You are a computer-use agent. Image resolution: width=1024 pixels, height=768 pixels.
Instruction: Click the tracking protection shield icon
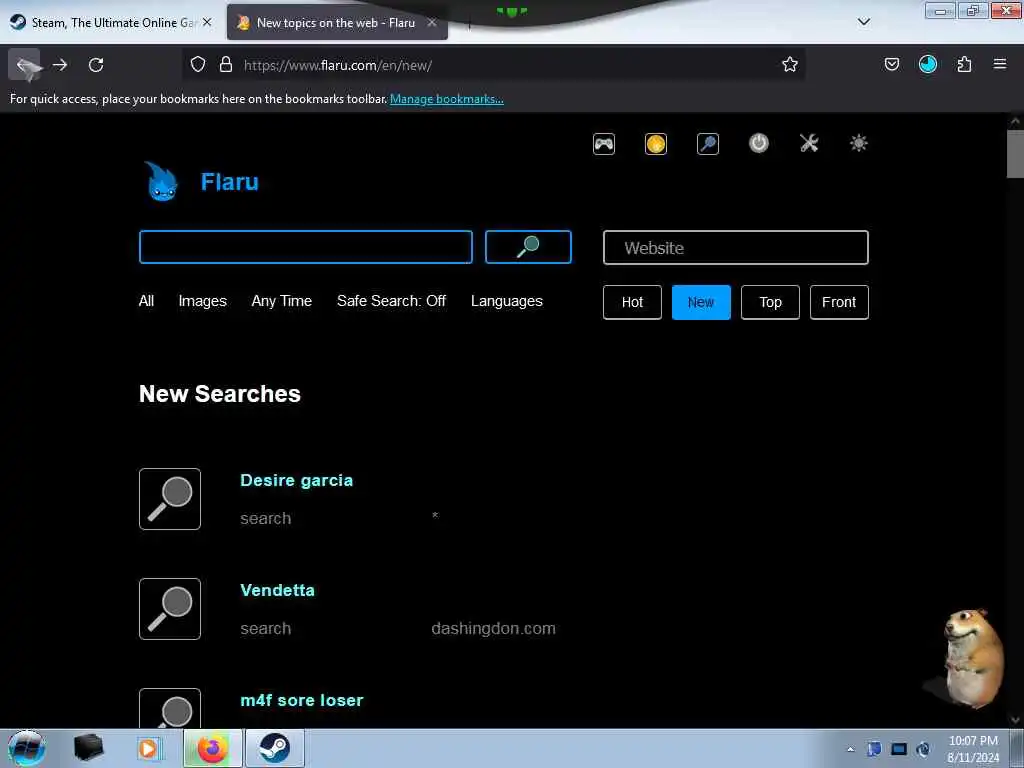(198, 64)
